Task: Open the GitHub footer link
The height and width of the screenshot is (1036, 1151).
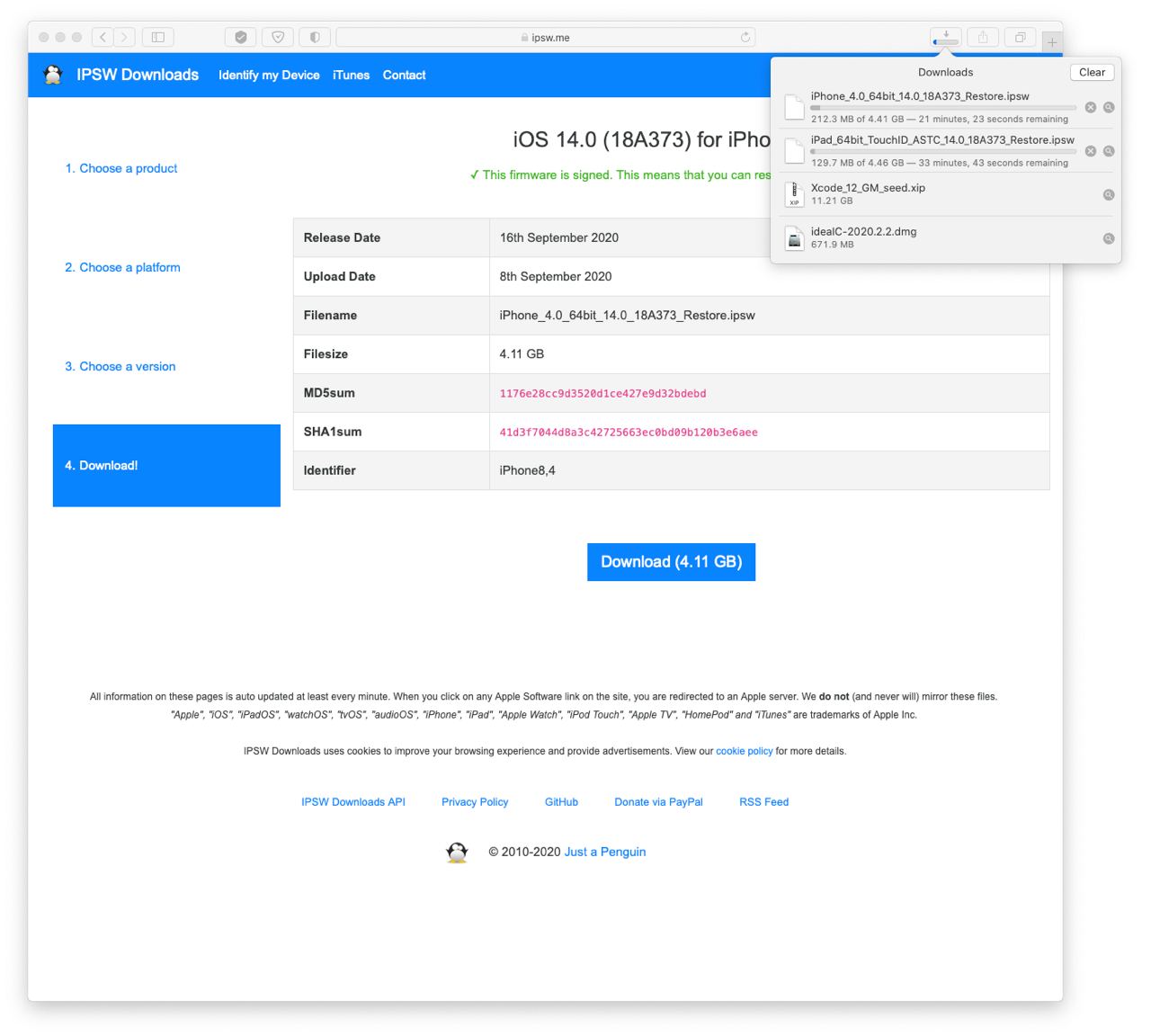Action: 561,802
